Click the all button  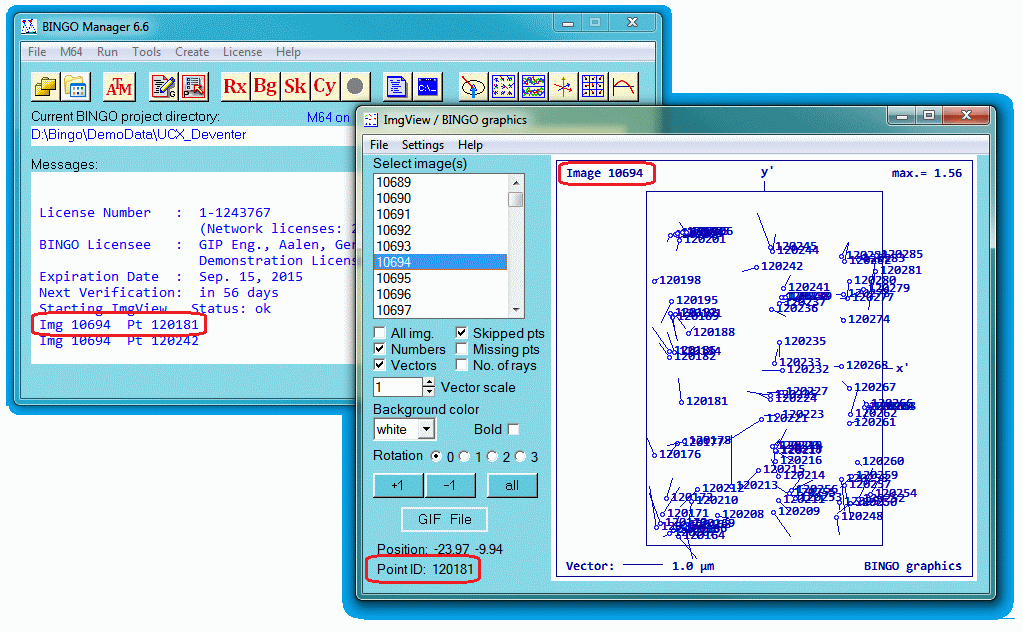point(512,485)
